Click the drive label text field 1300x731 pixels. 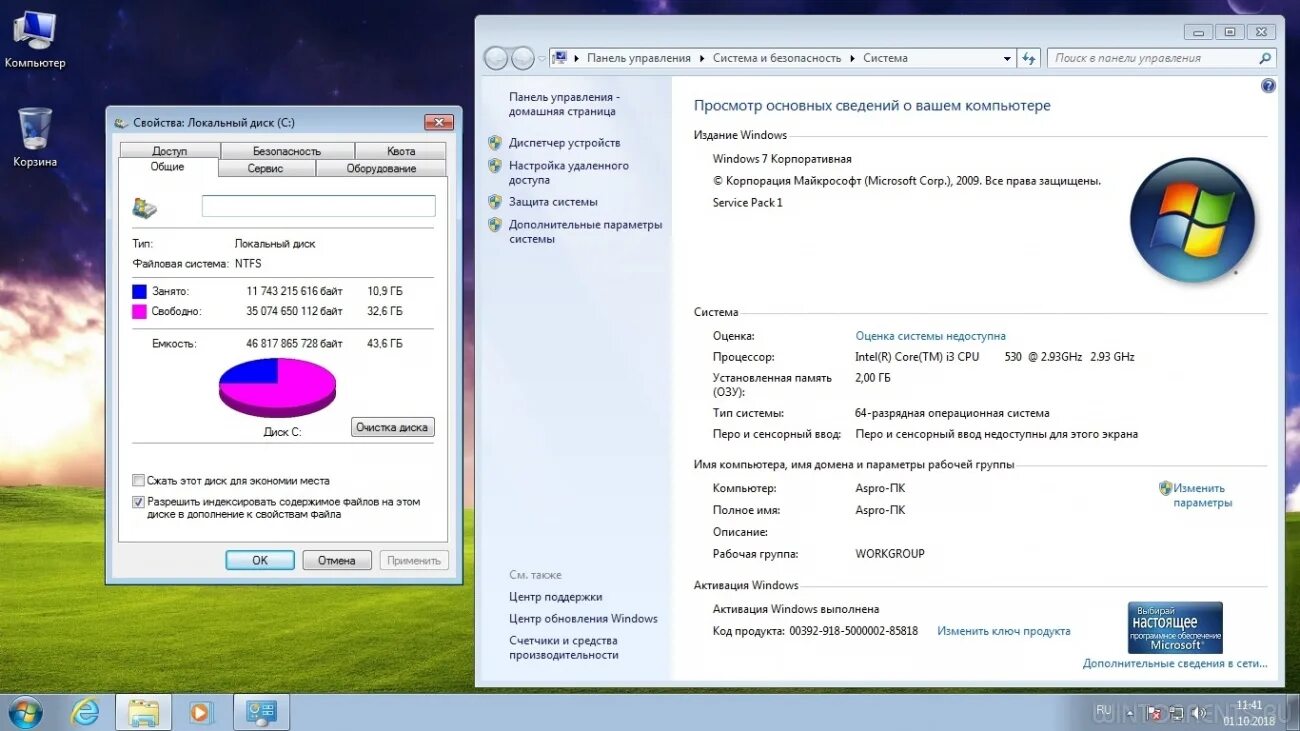(x=319, y=206)
